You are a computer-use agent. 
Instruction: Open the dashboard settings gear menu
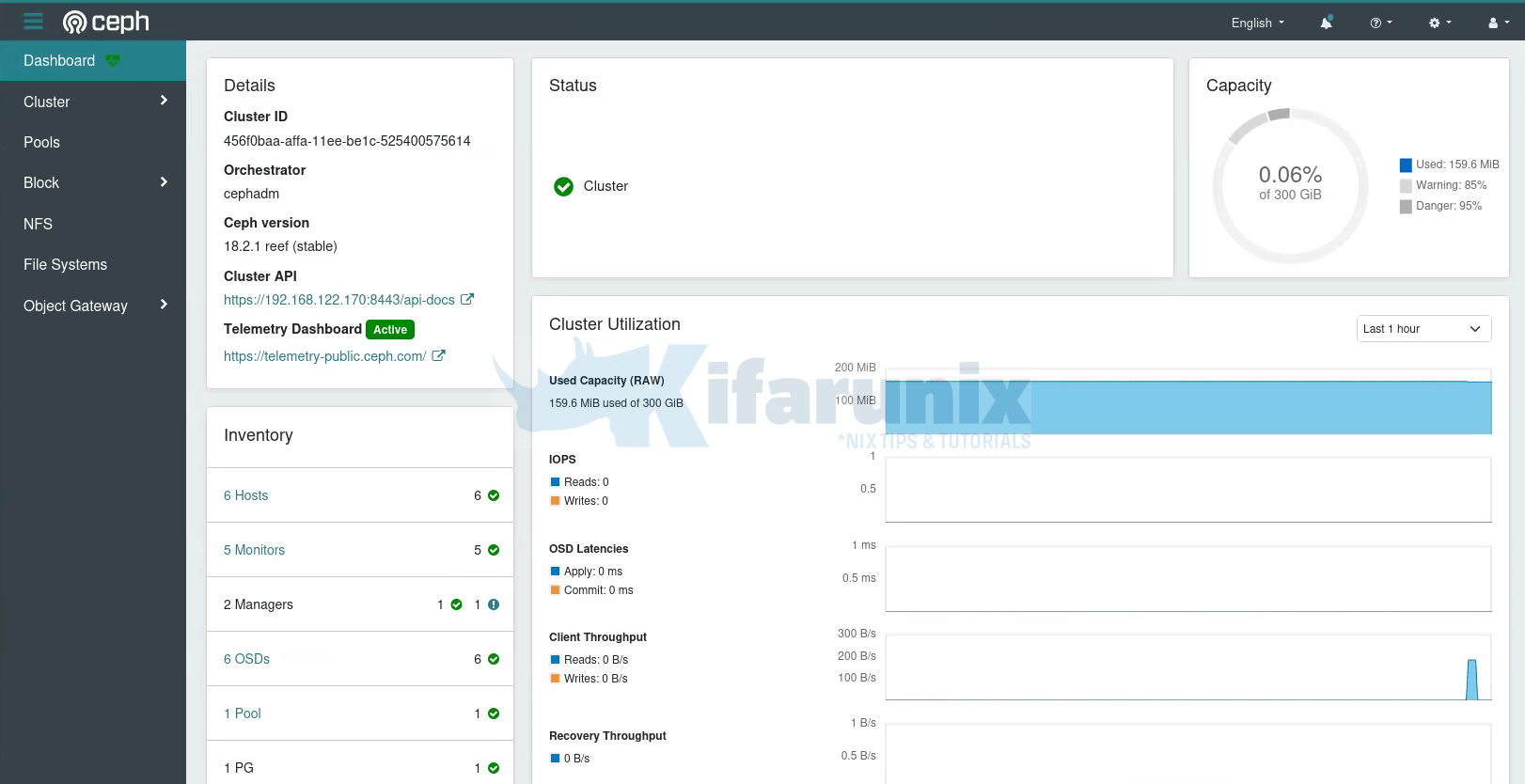[1439, 23]
